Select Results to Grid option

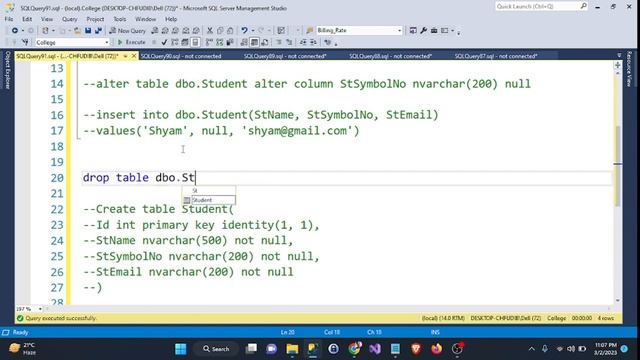[254, 42]
